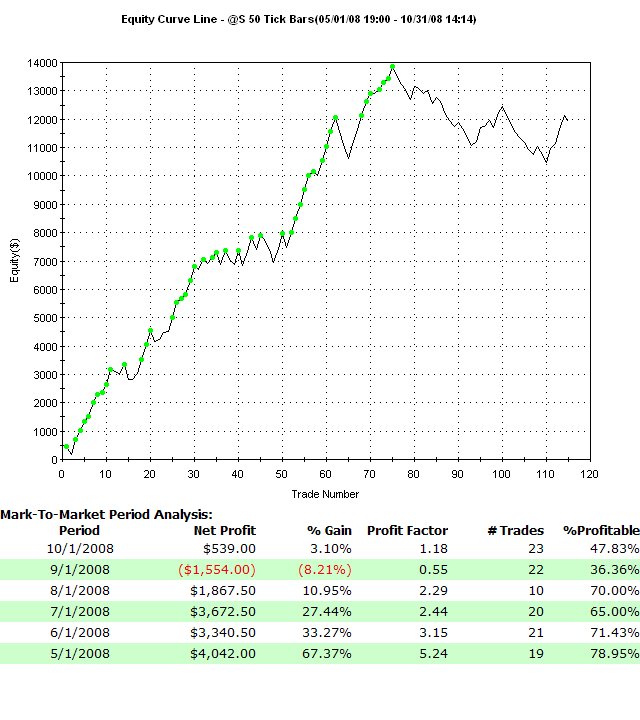This screenshot has height=720, width=640.
Task: Click the red ($1,554.00) net profit value
Action: pyautogui.click(x=217, y=569)
